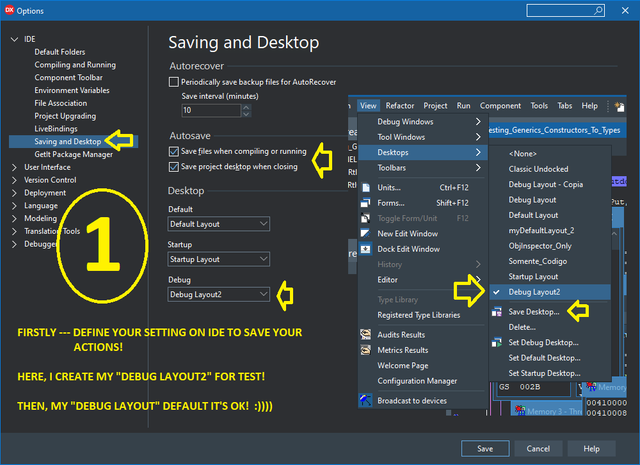The width and height of the screenshot is (640, 465).
Task: Open the Run menu
Action: [463, 106]
